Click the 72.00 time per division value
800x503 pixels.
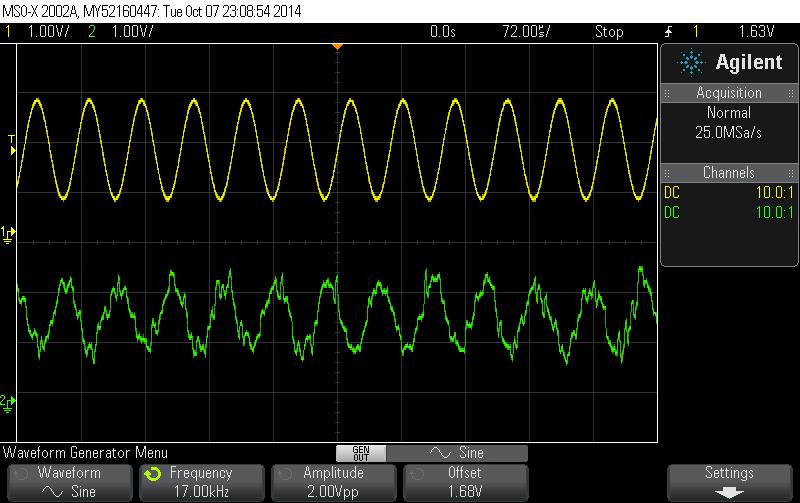click(x=526, y=32)
